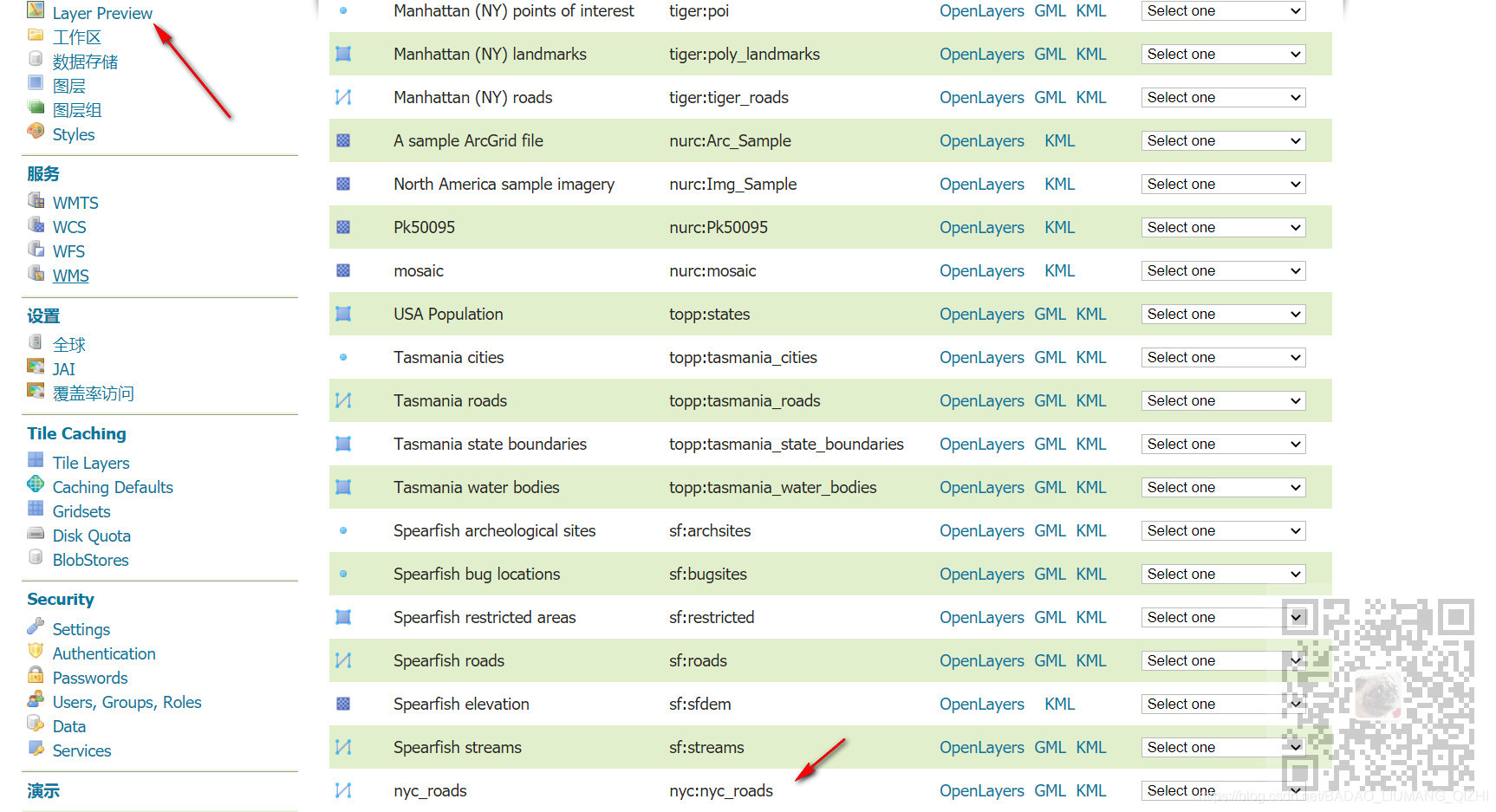Viewport: 1496px width, 812px height.
Task: Open format dropdown for Manhattan (NY) landmarks
Action: [x=1223, y=54]
